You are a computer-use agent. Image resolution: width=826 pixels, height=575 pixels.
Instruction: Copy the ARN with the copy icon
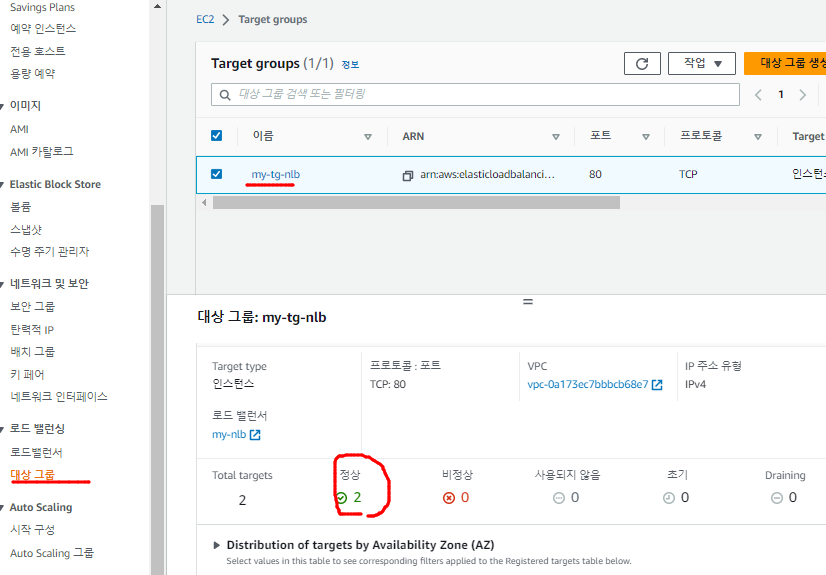(x=408, y=175)
